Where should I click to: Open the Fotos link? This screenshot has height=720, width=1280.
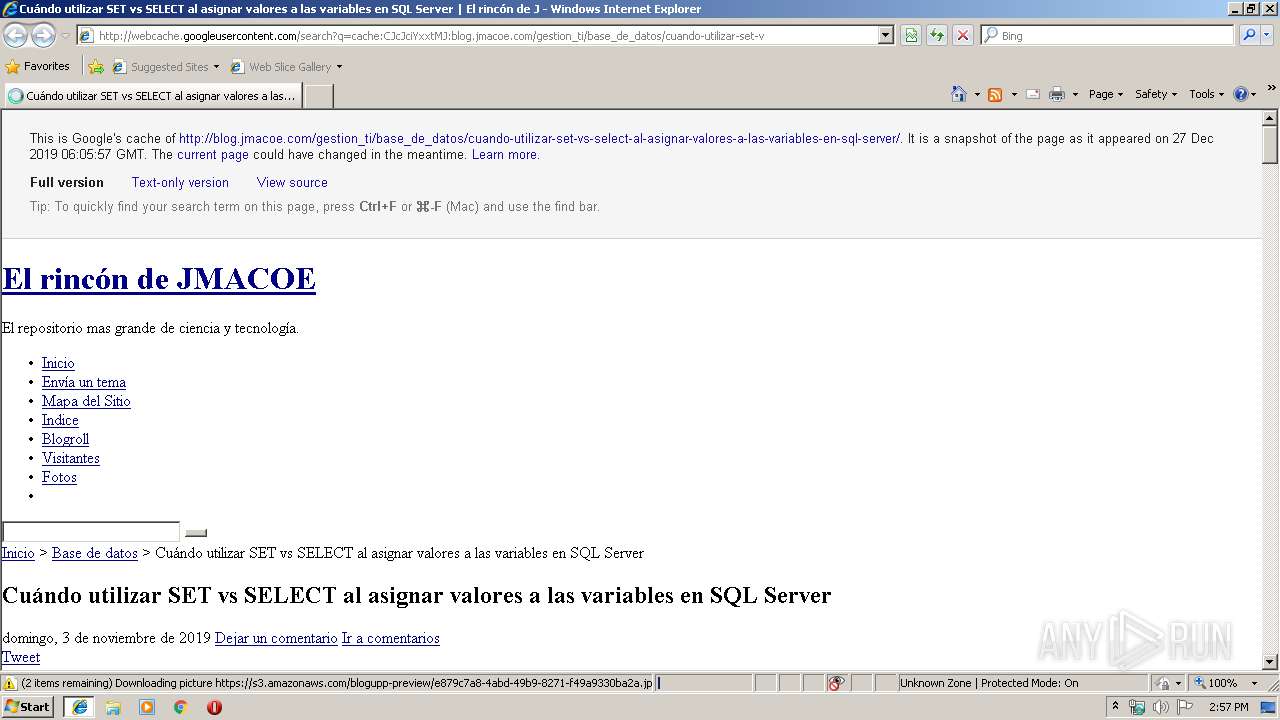pyautogui.click(x=59, y=477)
